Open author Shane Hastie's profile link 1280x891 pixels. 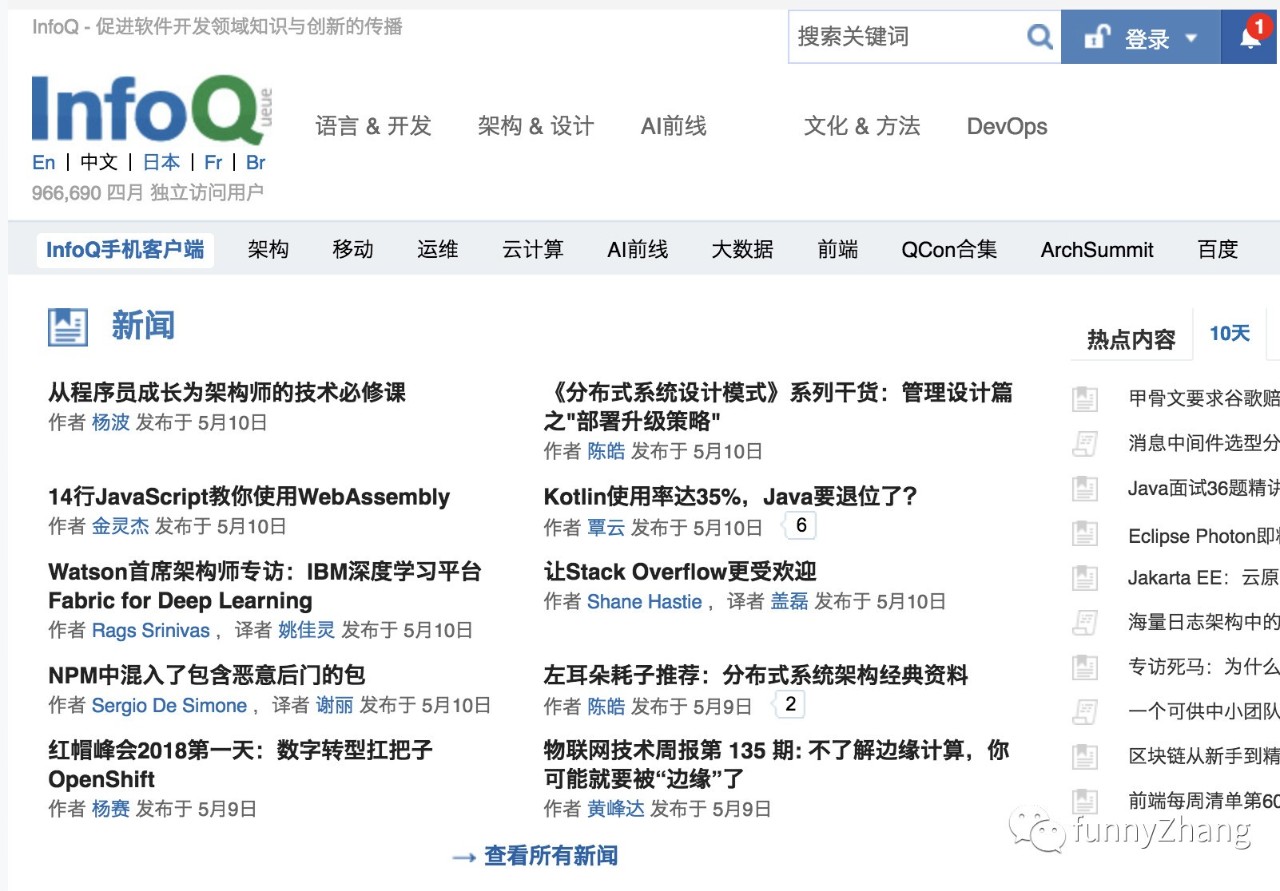coord(645,601)
